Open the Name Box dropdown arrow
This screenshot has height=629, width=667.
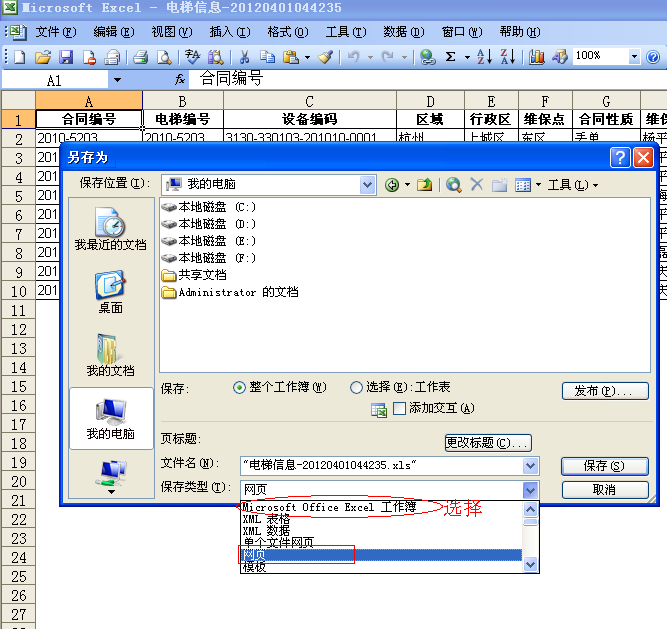[117, 80]
